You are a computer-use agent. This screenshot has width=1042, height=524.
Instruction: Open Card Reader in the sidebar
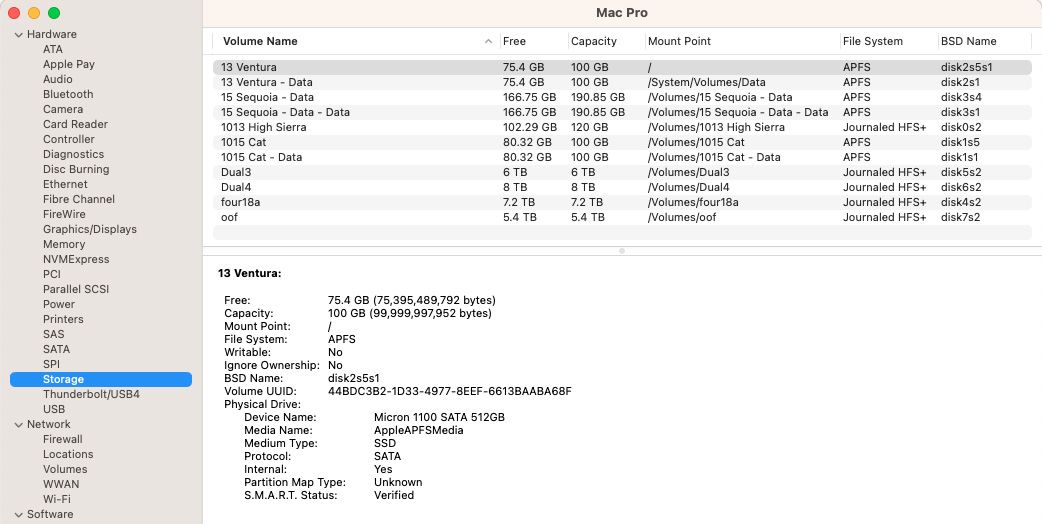click(75, 124)
